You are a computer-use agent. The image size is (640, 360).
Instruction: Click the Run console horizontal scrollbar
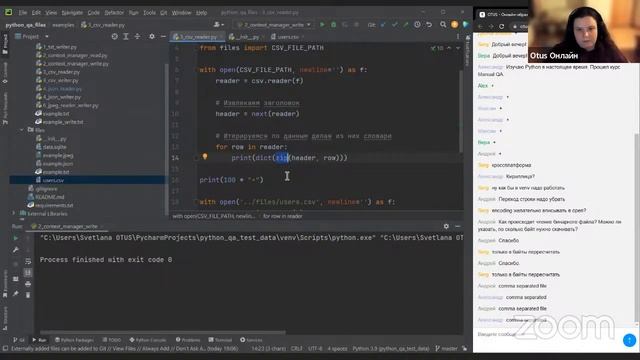pos(162,332)
